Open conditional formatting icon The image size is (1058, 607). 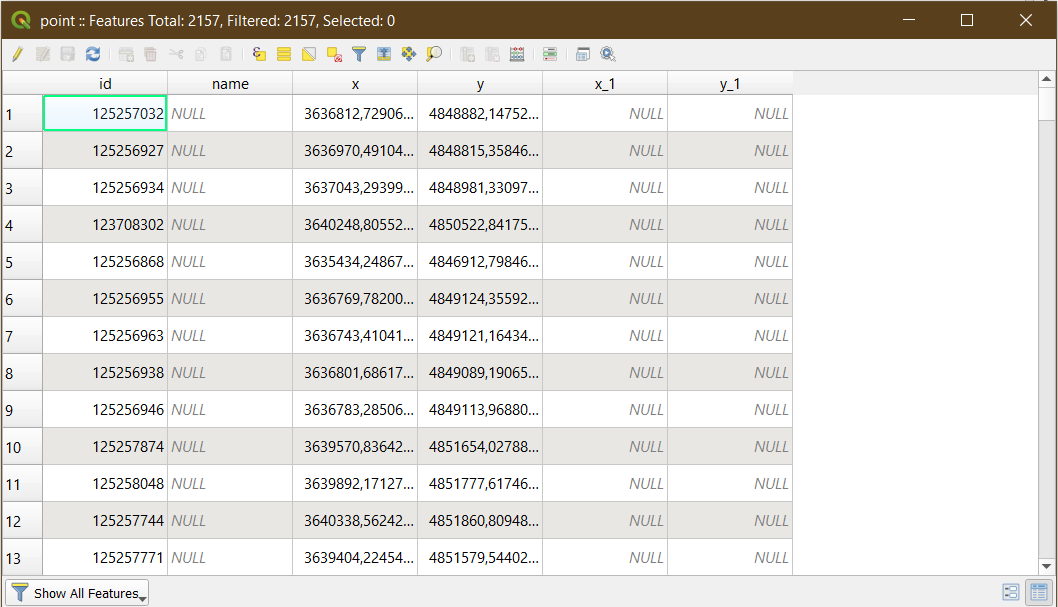click(x=550, y=54)
